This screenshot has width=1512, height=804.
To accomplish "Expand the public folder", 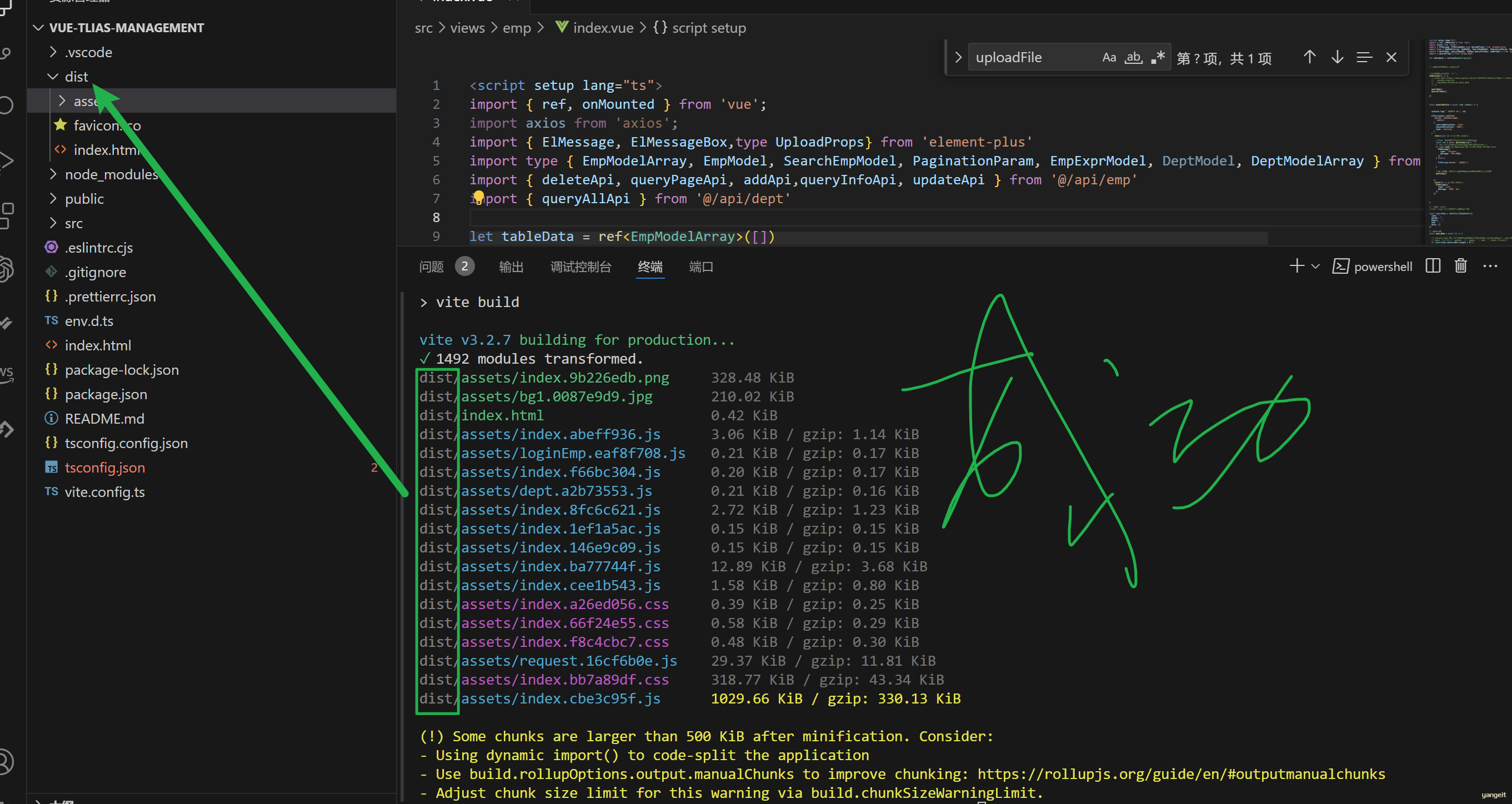I will pos(53,199).
